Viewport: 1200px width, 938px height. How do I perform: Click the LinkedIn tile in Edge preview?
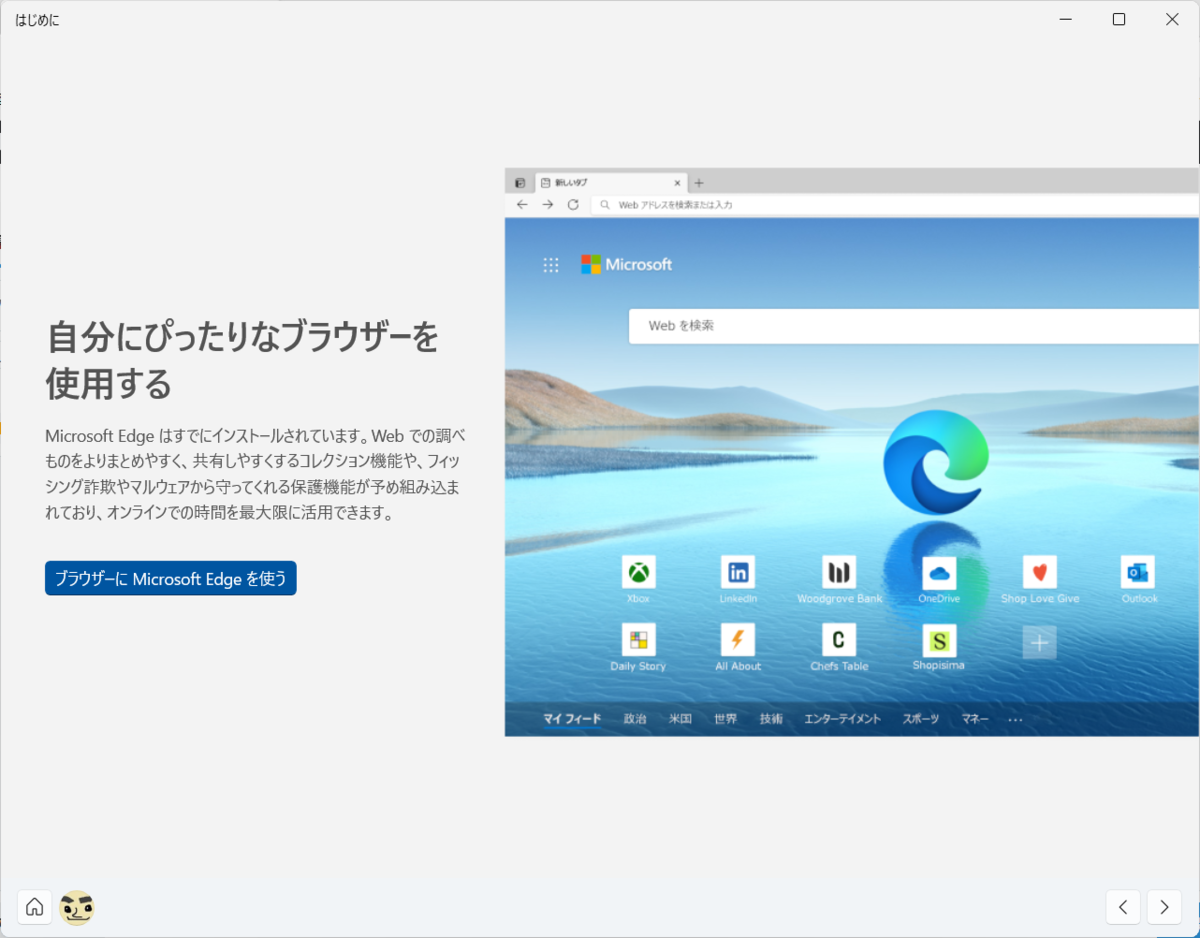[x=738, y=580]
